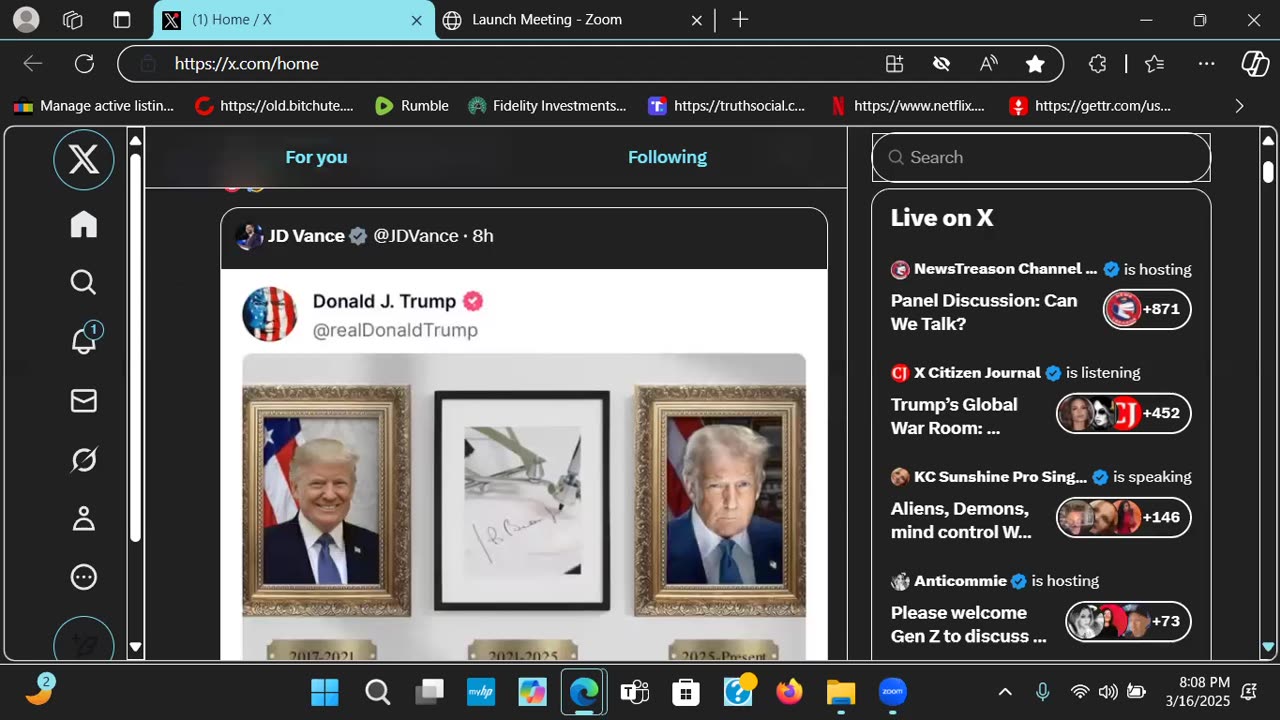Open Edge profile avatar icon
The width and height of the screenshot is (1280, 720).
click(x=27, y=19)
